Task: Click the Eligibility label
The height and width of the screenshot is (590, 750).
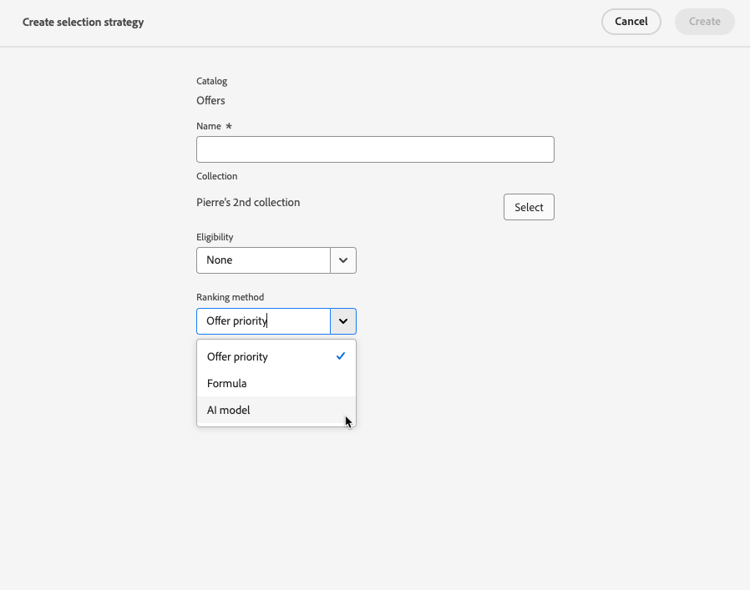Action: (x=215, y=237)
